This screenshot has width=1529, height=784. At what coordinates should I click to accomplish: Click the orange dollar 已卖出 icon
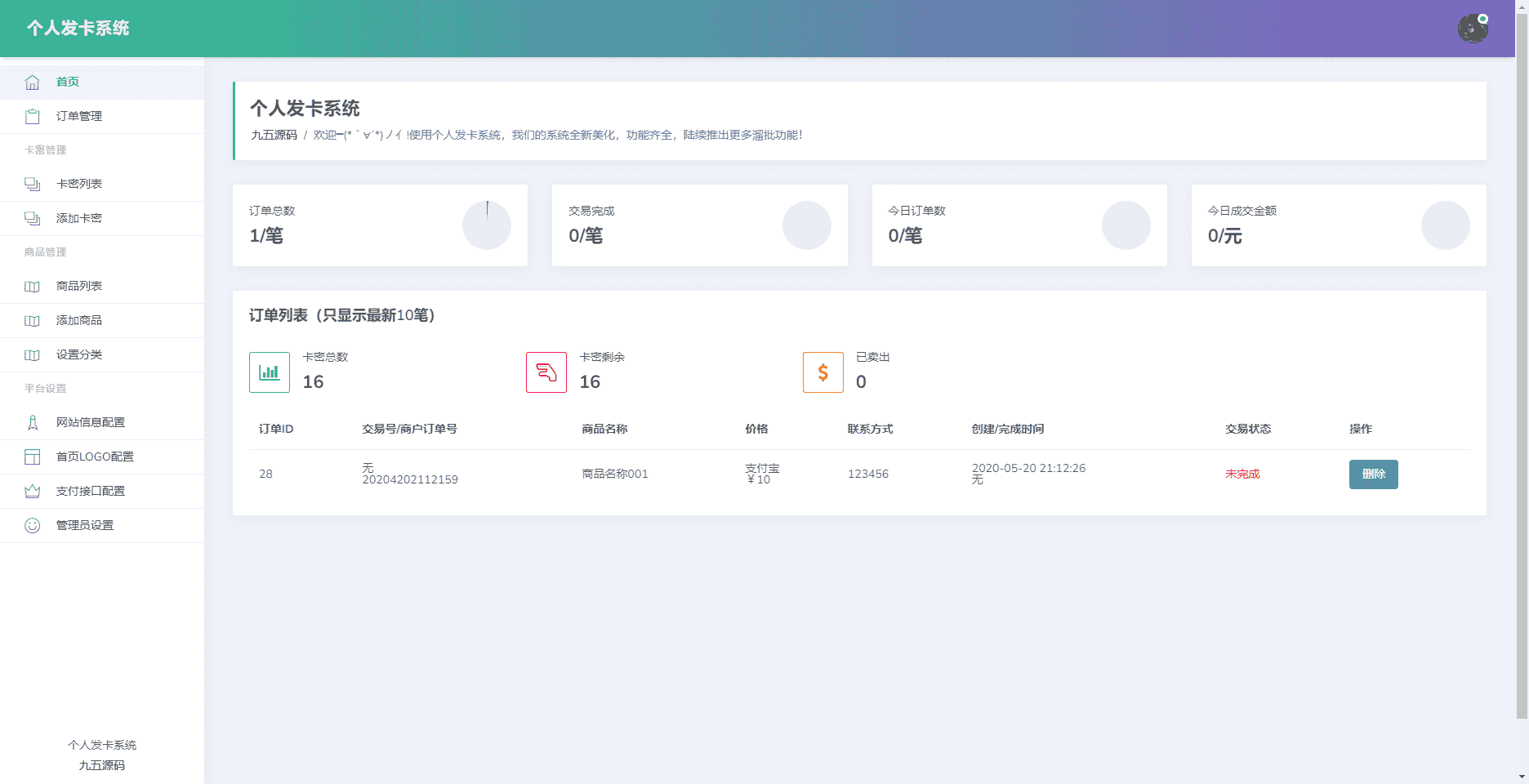[823, 372]
